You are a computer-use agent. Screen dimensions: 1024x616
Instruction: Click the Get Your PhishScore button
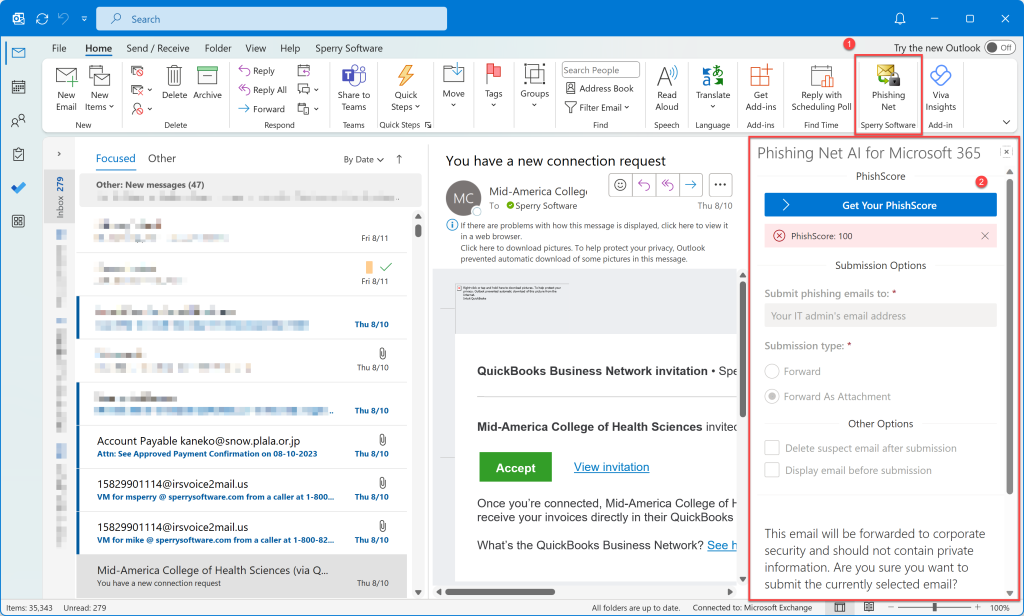[x=880, y=205]
